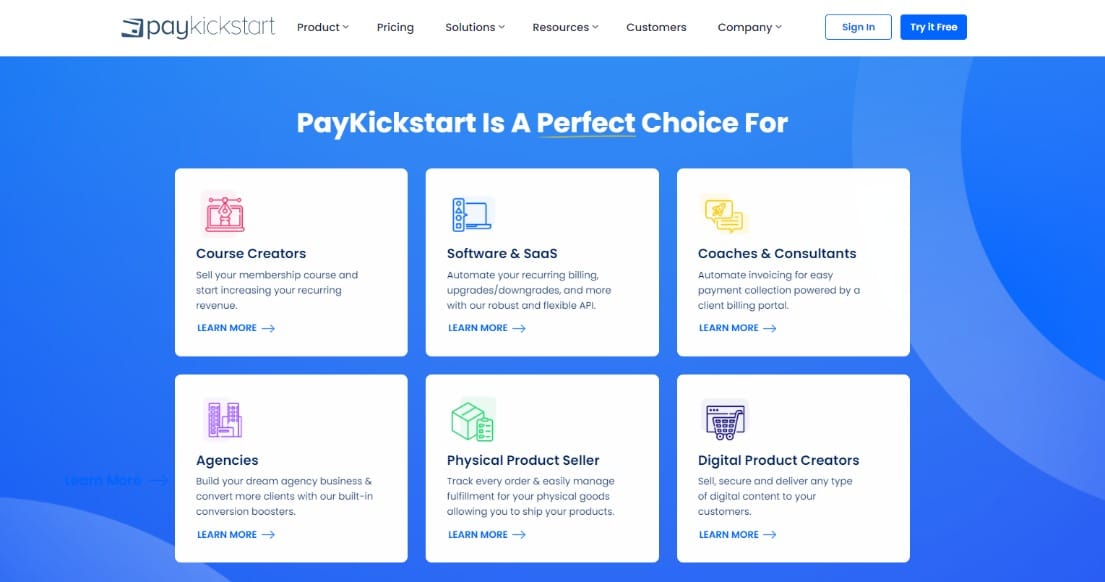Open the Company dropdown menu
Image resolution: width=1105 pixels, height=582 pixels.
[x=749, y=27]
